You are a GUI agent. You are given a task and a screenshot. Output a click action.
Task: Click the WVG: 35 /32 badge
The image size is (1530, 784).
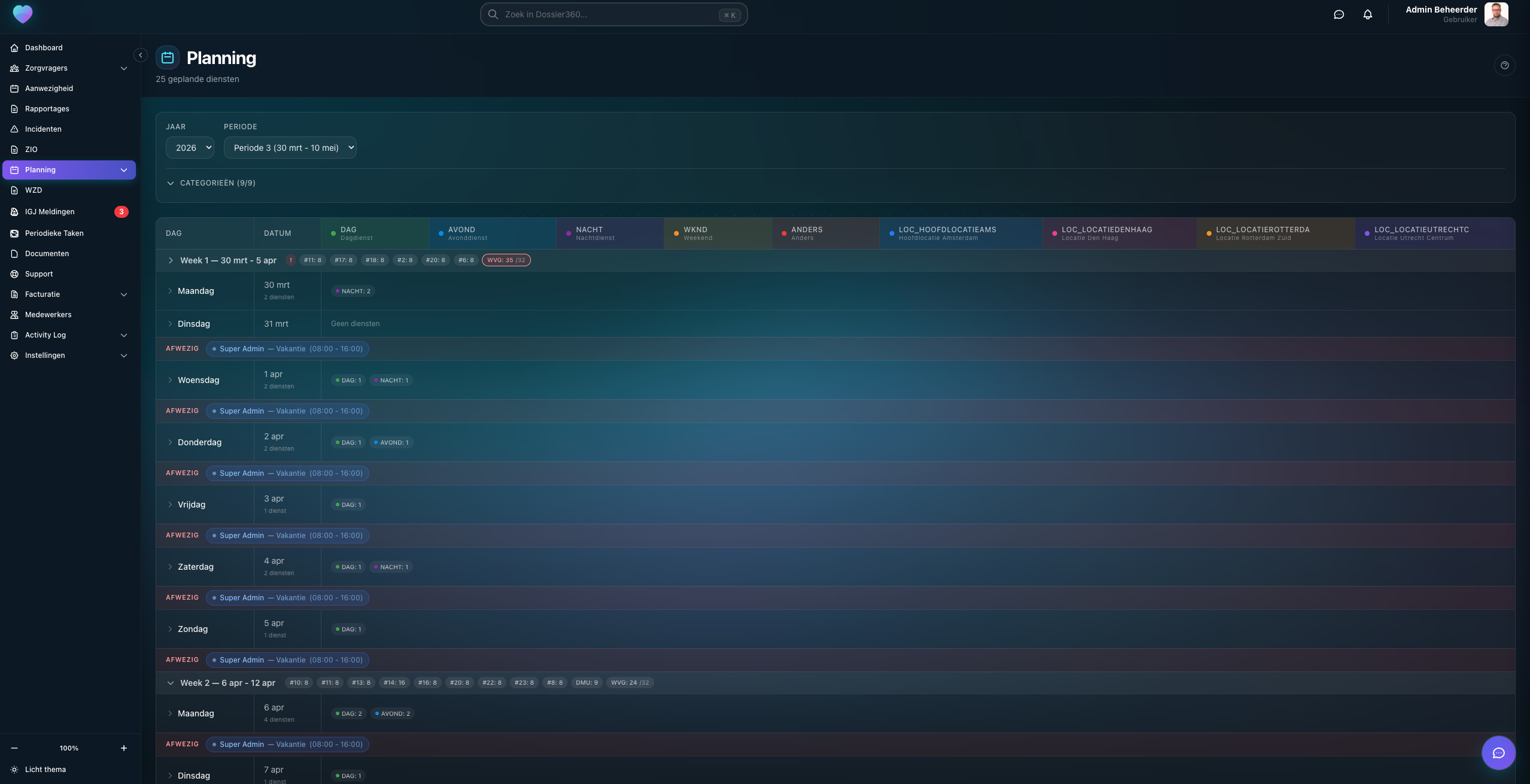506,260
